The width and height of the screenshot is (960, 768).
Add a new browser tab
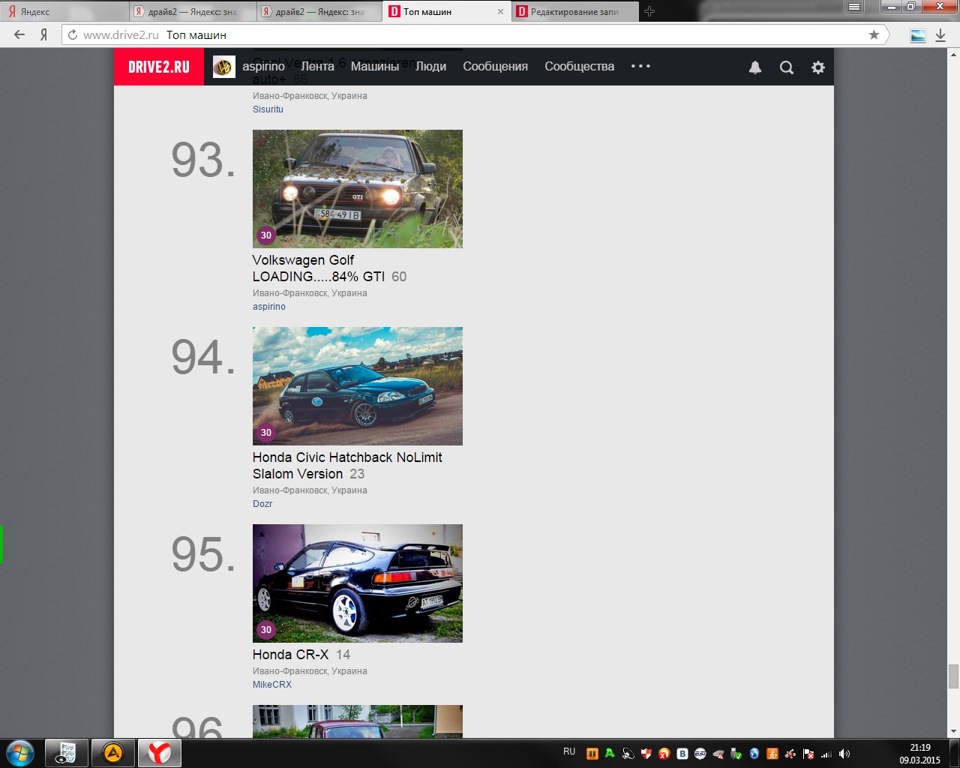point(650,11)
